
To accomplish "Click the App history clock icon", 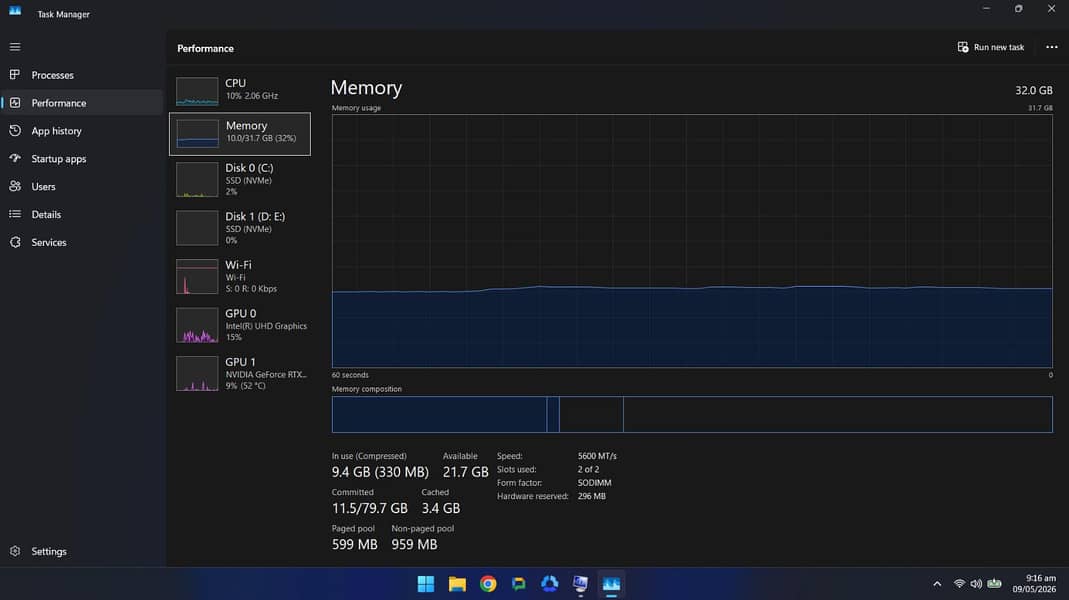I will 15,130.
